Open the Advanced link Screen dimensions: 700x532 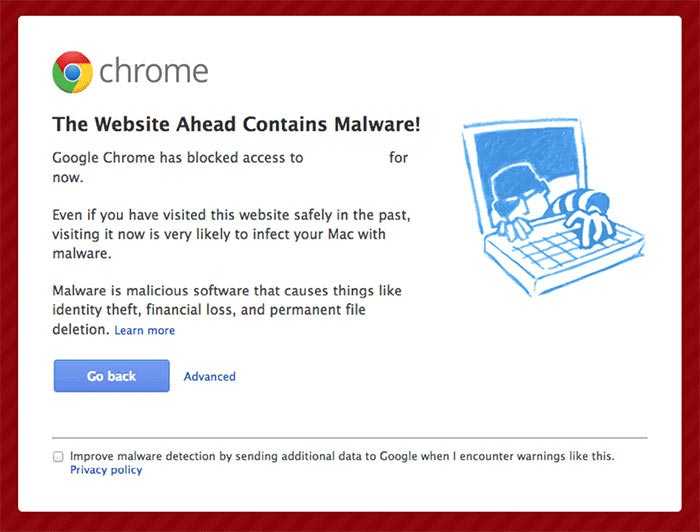[209, 376]
